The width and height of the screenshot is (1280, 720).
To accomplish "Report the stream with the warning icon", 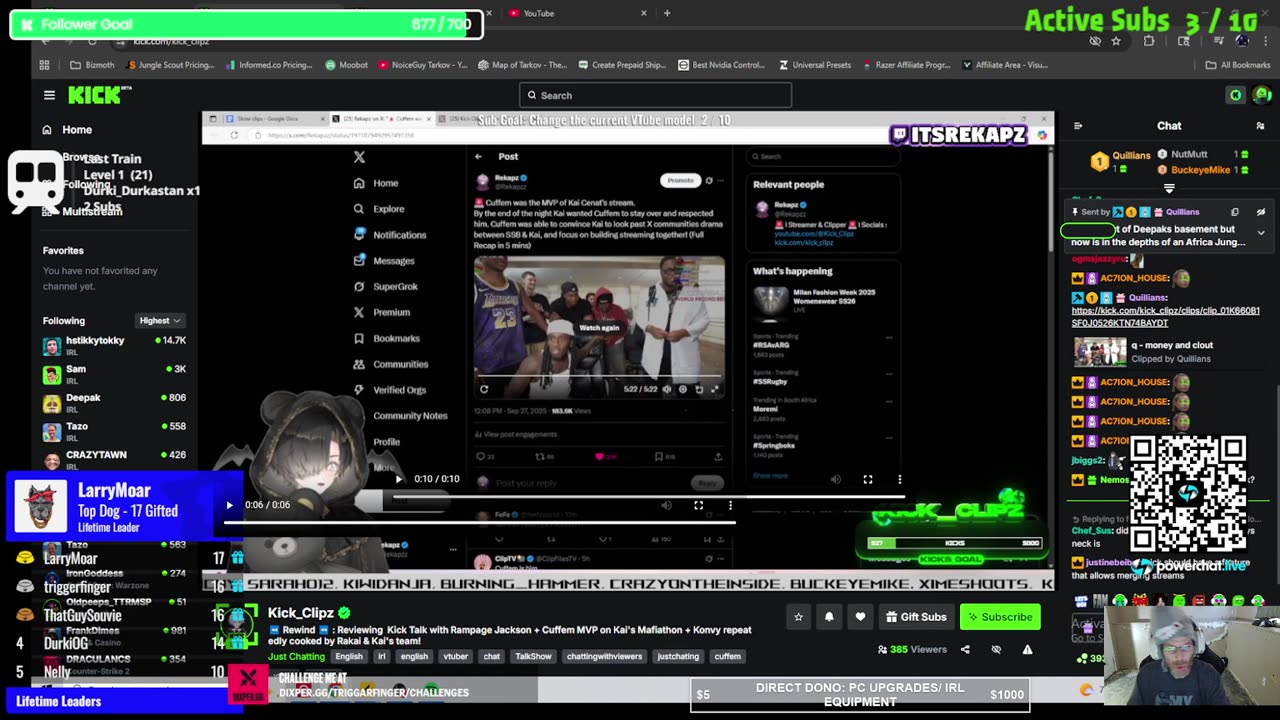I will tap(1027, 650).
